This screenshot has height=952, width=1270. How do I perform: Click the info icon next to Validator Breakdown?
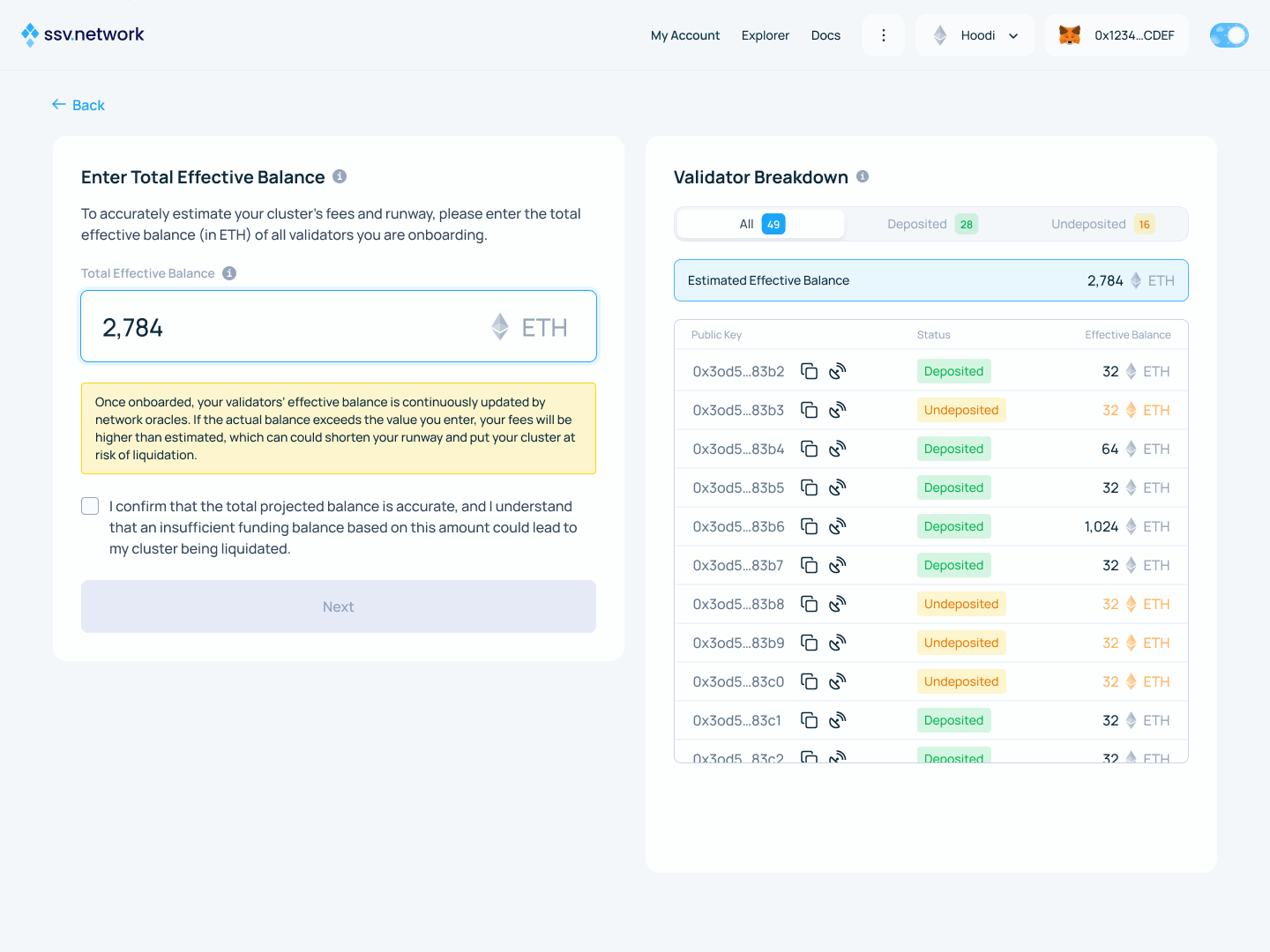tap(863, 176)
